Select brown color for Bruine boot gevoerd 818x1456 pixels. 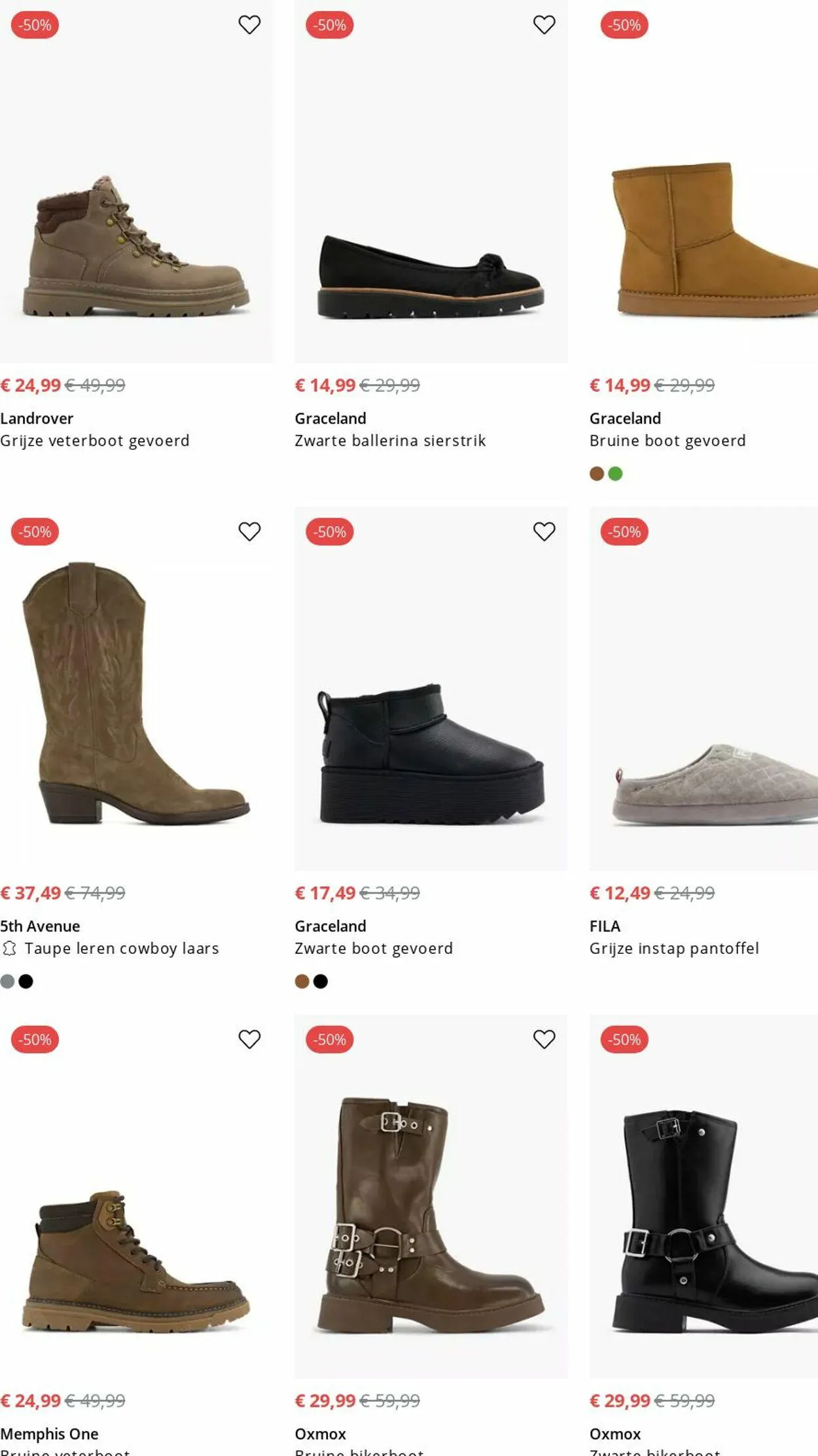(597, 474)
